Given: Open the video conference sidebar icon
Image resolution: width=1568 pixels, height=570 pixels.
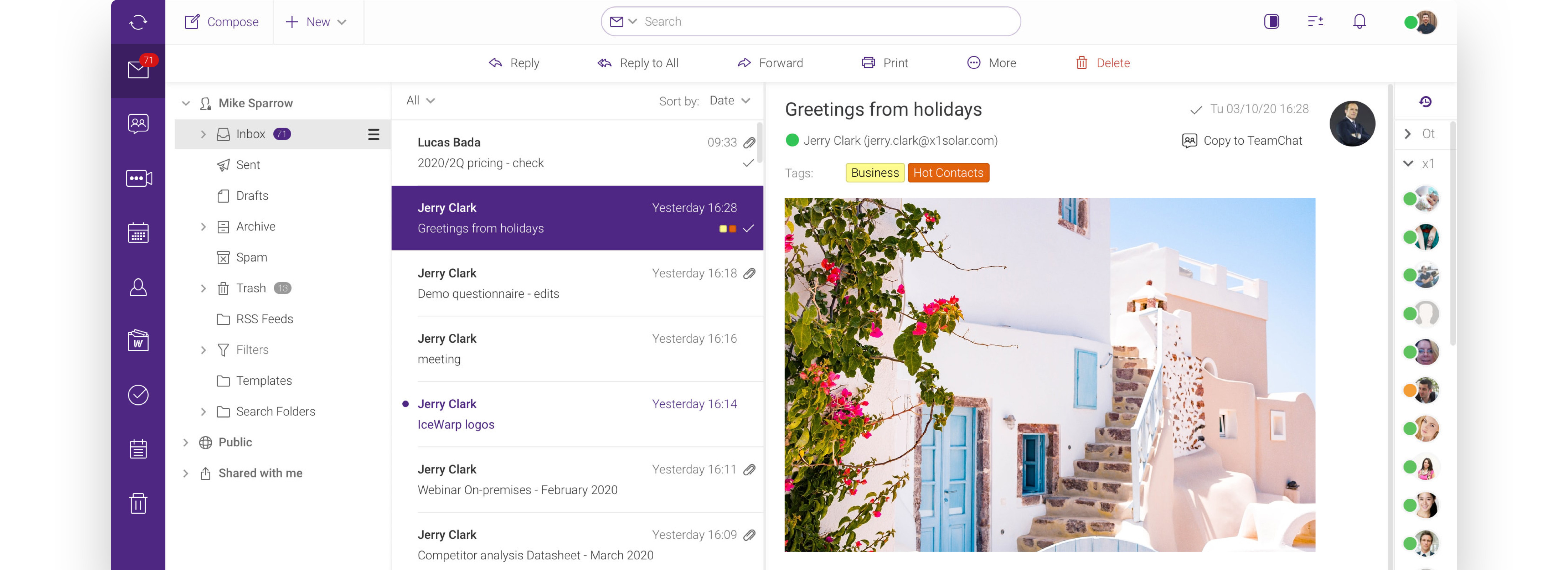Looking at the screenshot, I should point(138,178).
